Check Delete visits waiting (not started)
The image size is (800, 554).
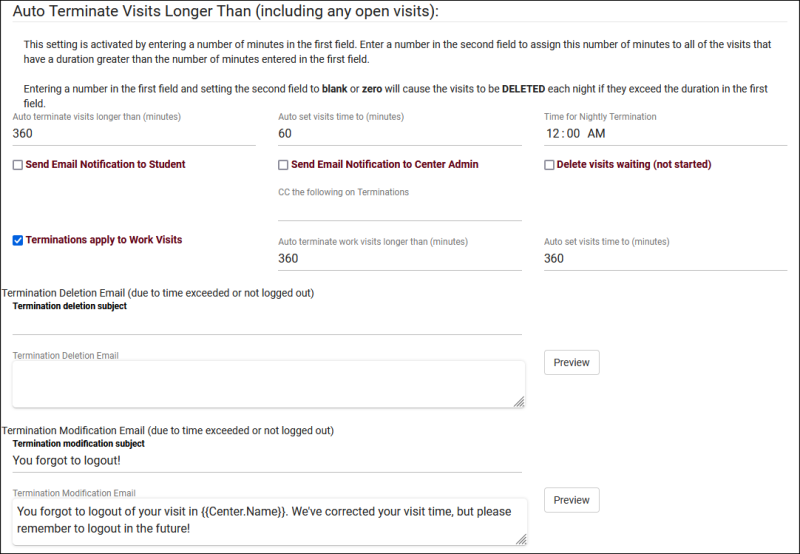[549, 165]
